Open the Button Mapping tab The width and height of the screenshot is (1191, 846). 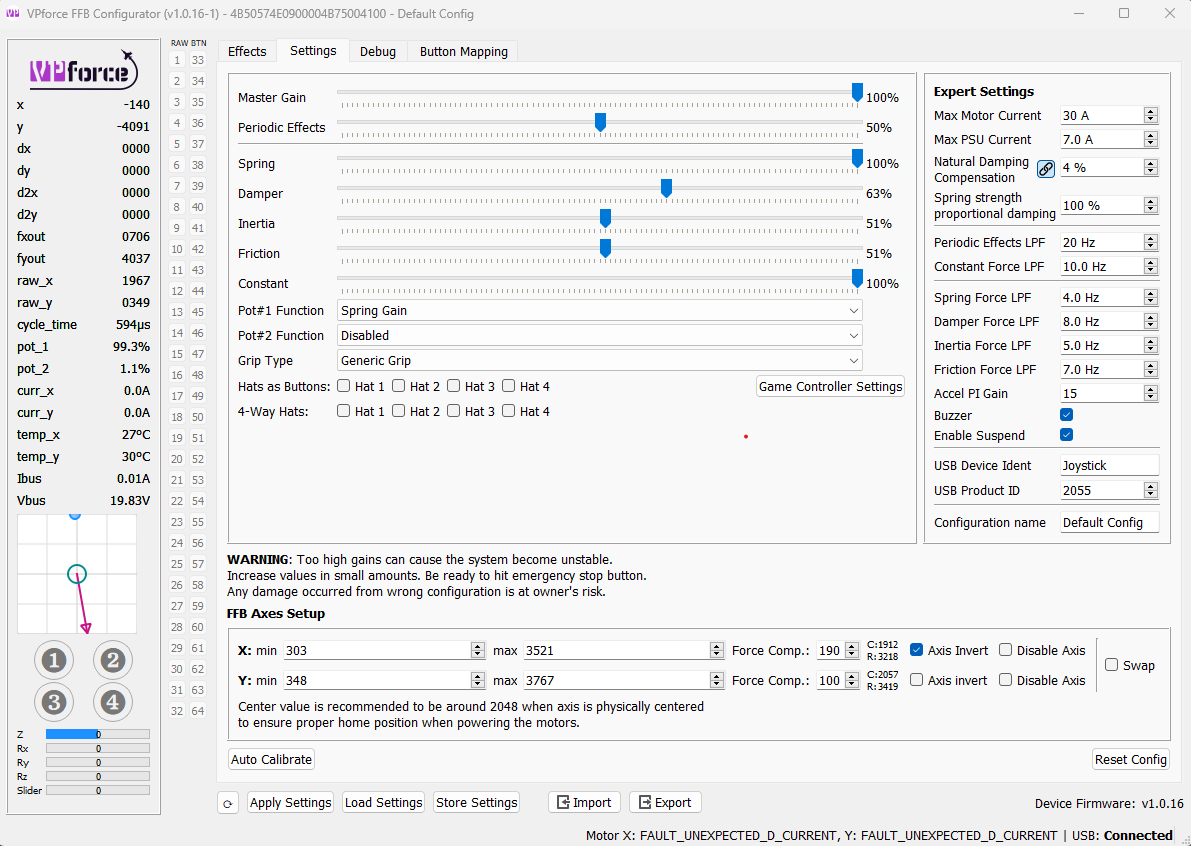point(463,51)
